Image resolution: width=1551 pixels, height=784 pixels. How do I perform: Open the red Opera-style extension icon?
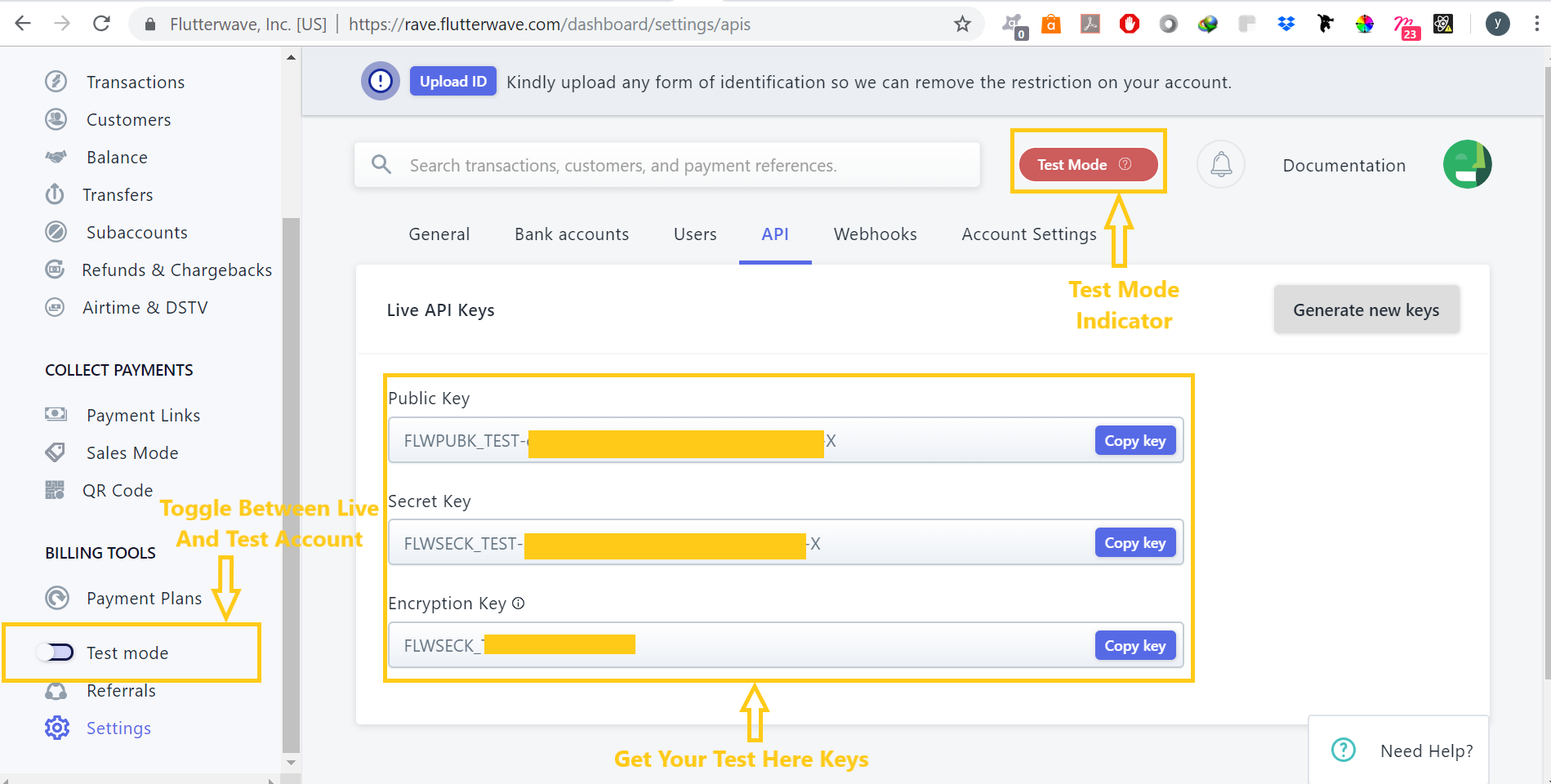[1130, 24]
